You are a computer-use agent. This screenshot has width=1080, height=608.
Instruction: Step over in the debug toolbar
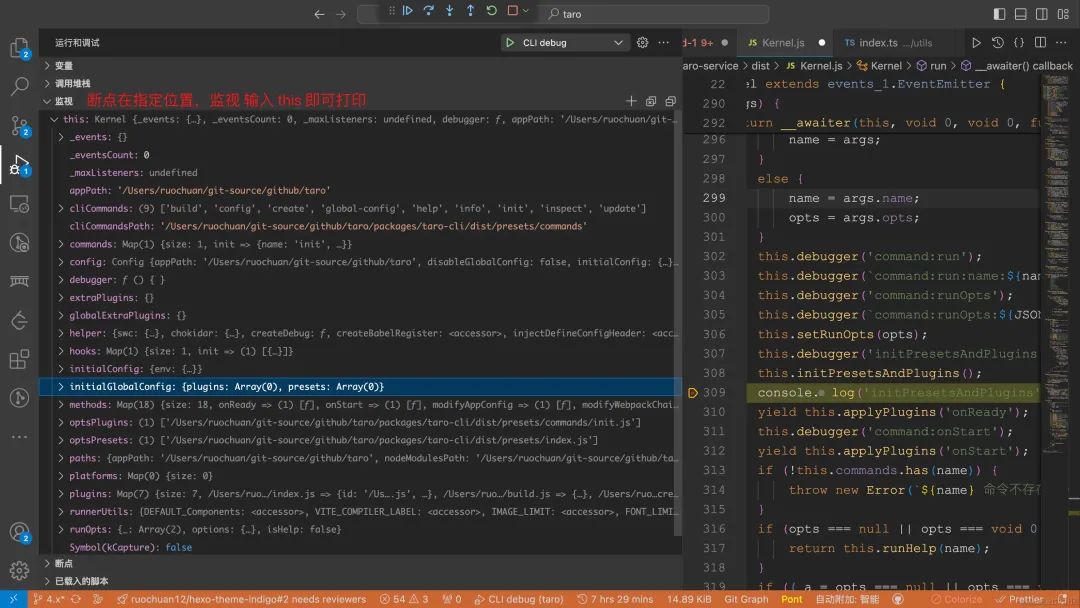tap(428, 11)
